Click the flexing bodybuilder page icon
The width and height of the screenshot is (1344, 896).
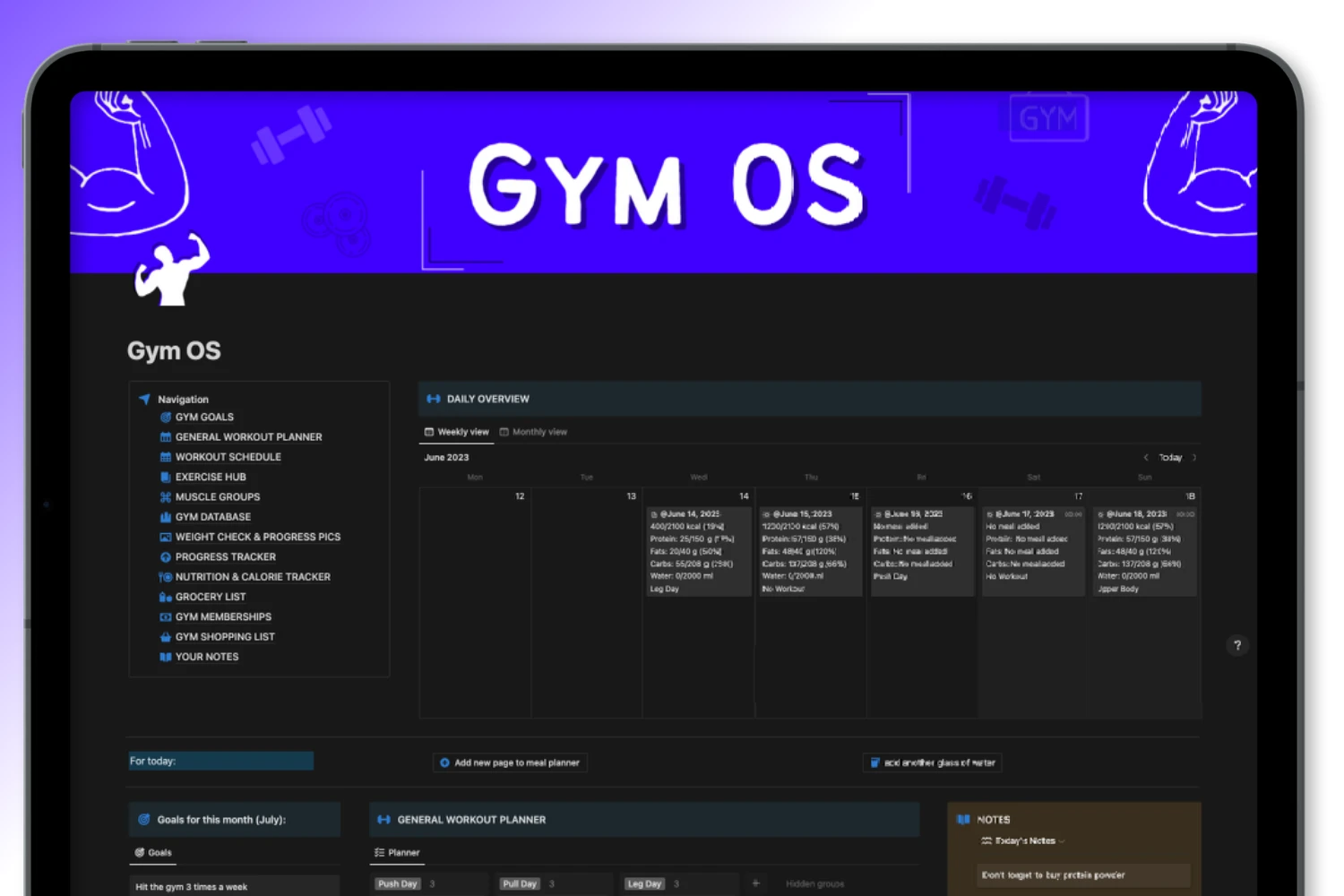(x=171, y=270)
